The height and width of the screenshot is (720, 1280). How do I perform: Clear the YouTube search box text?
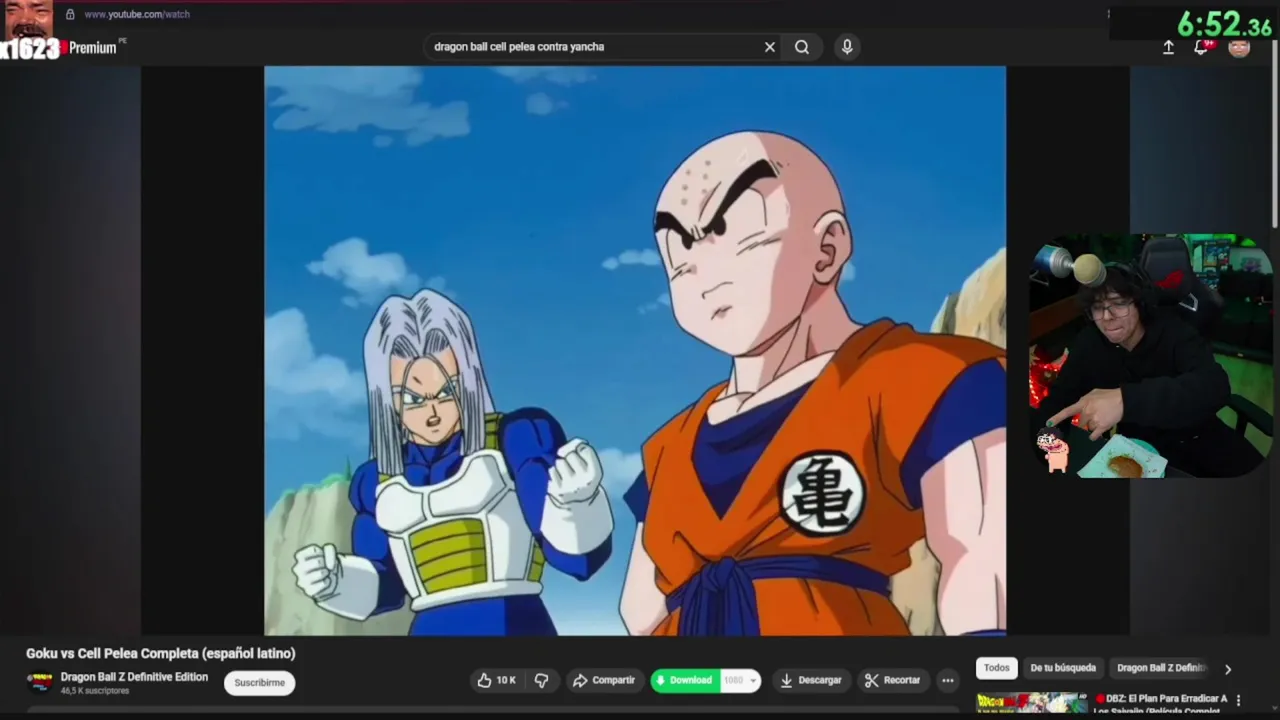[770, 47]
